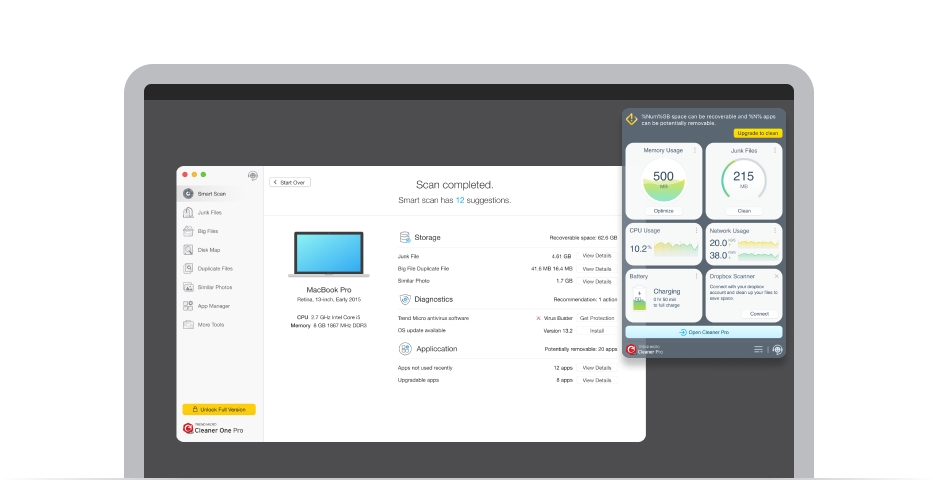Click the support icon in popup footer

point(777,349)
